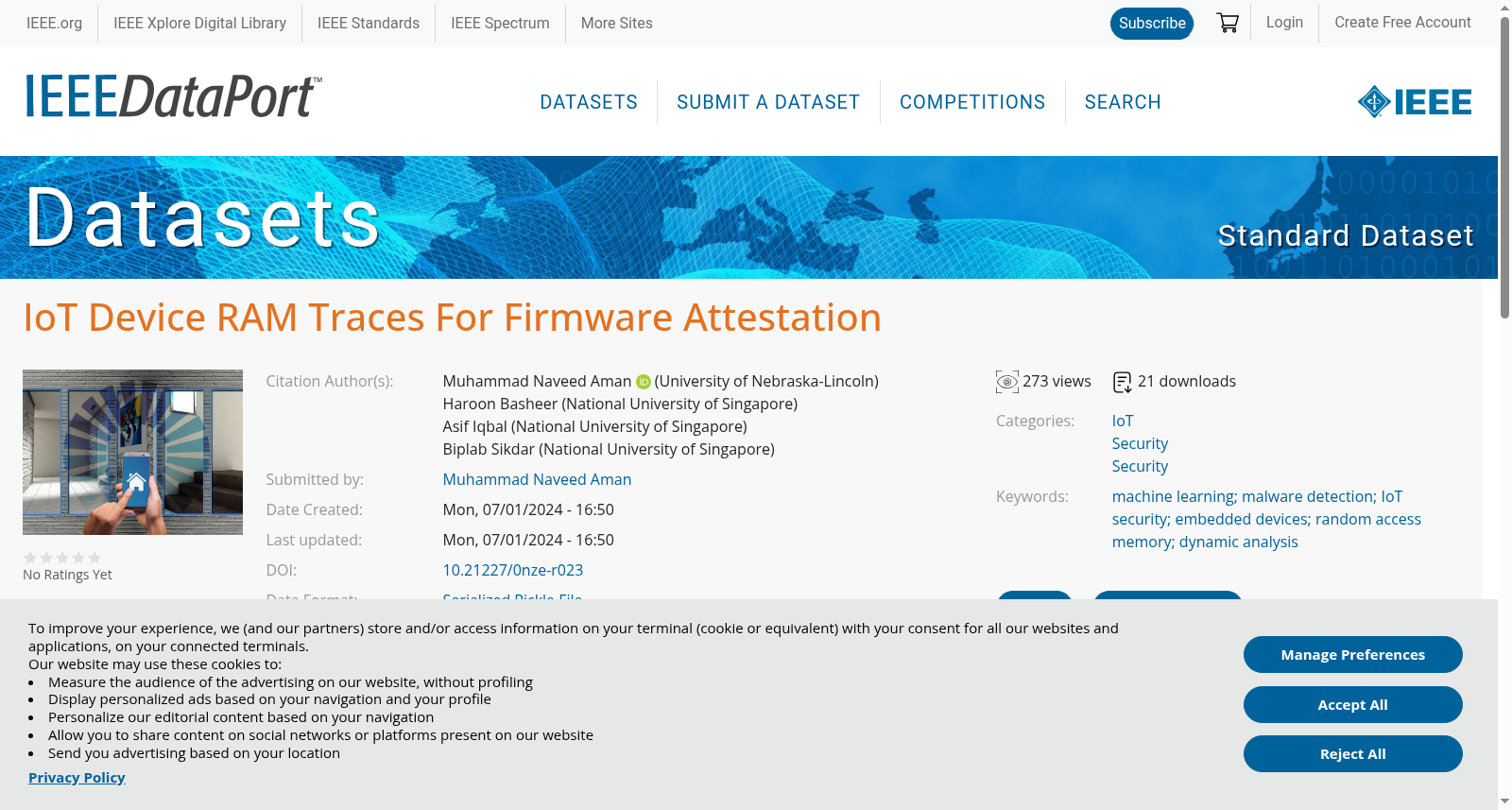Open the Privacy Policy link

[x=77, y=777]
